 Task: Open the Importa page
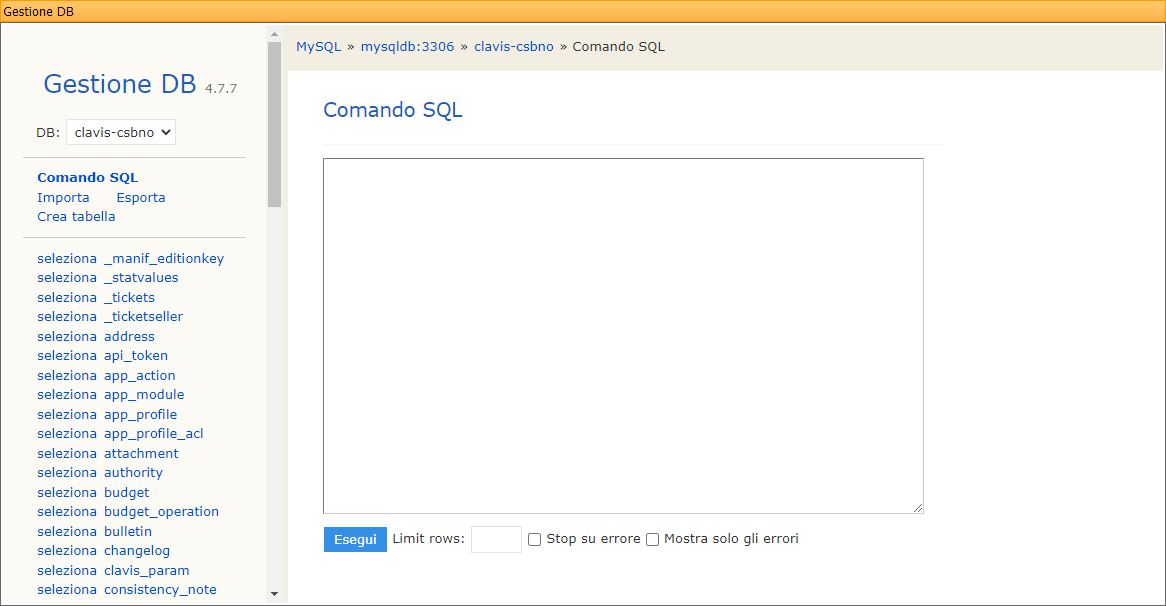tap(63, 197)
